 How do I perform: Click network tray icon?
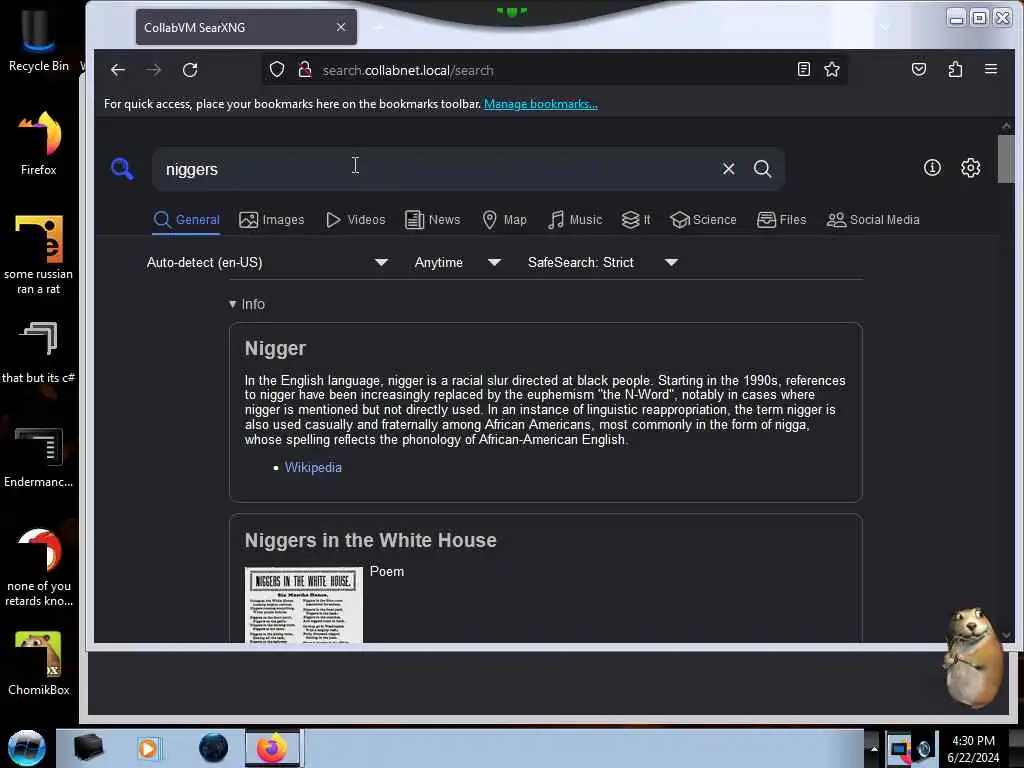click(900, 749)
